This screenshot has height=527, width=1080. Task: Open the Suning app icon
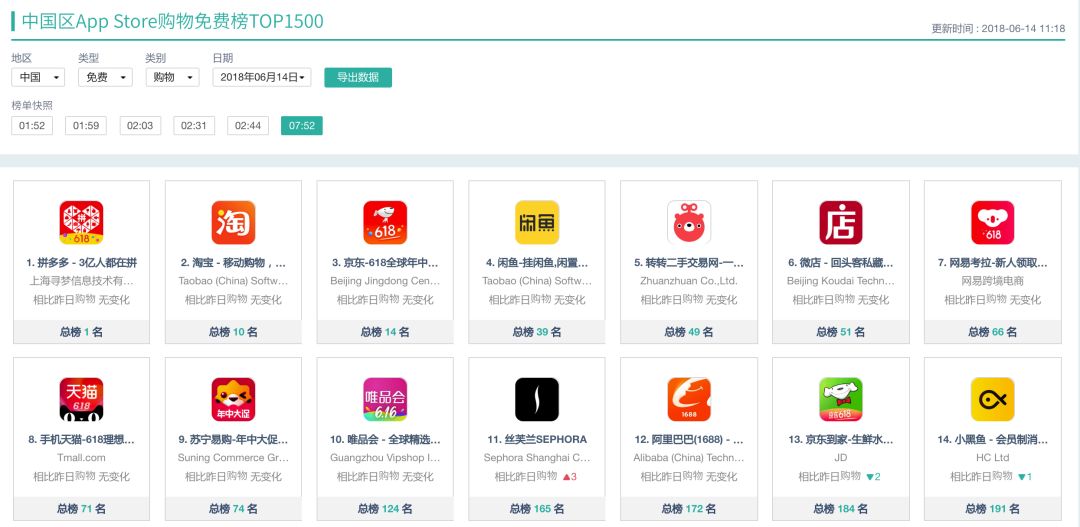tap(233, 400)
